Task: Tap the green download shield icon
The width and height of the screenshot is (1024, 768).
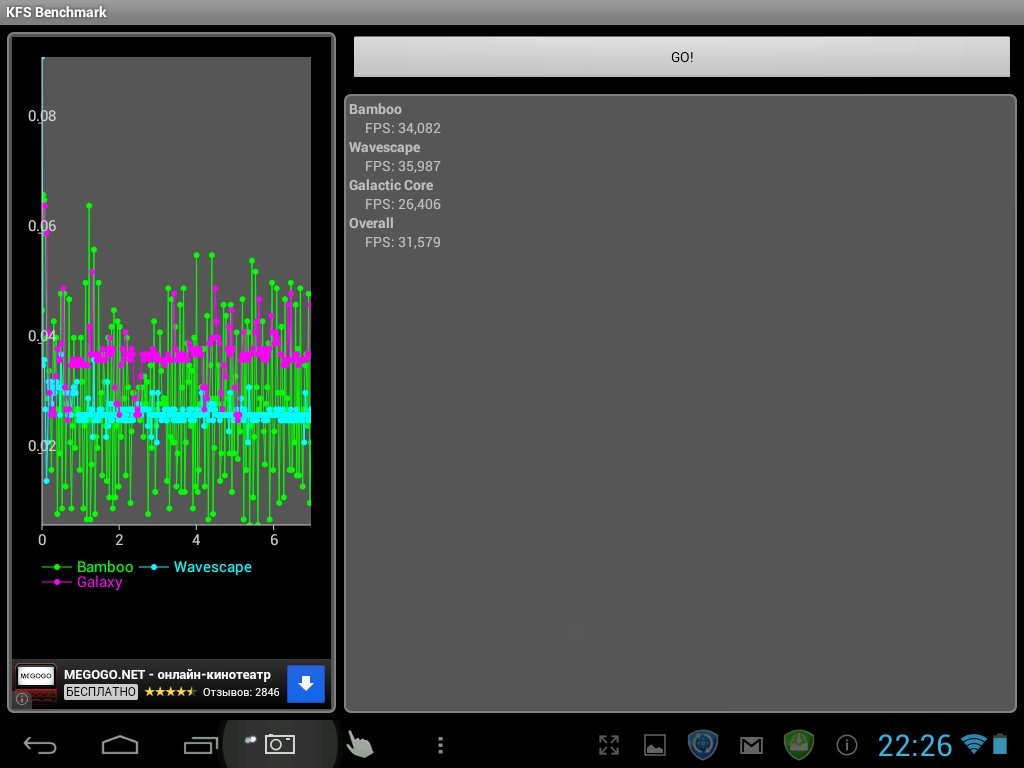Action: (798, 745)
